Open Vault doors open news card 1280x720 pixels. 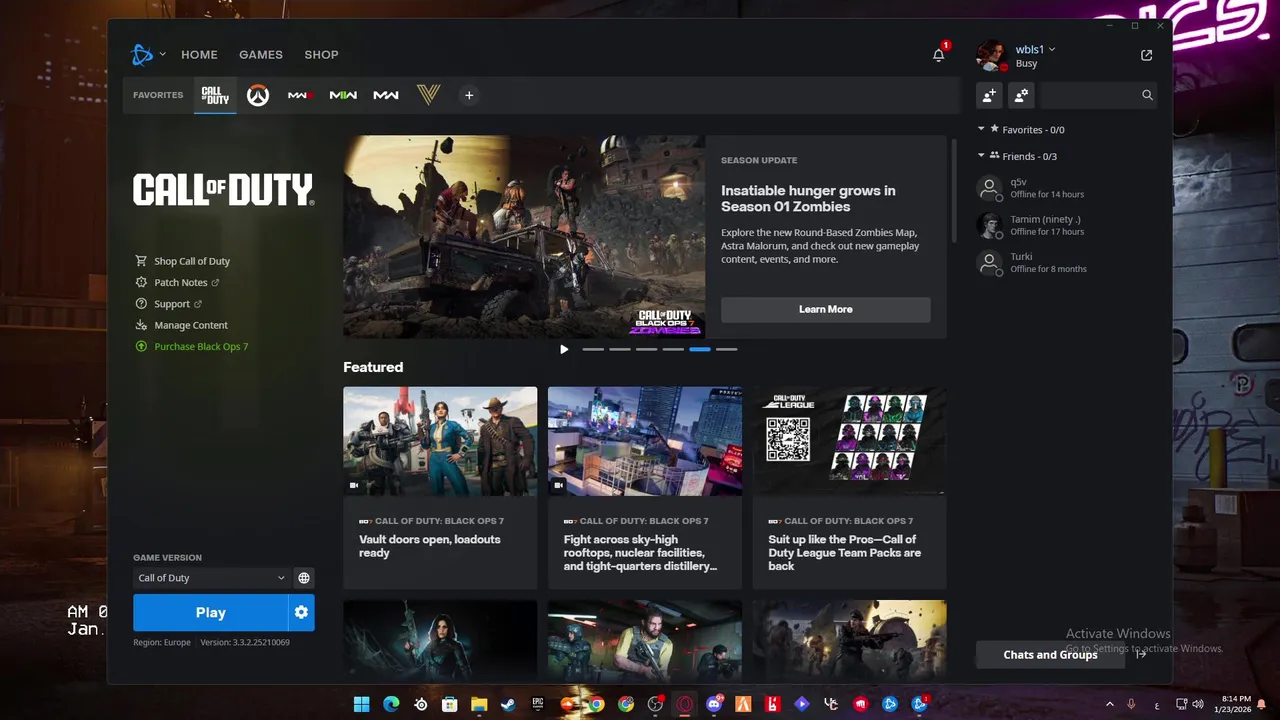pyautogui.click(x=440, y=487)
